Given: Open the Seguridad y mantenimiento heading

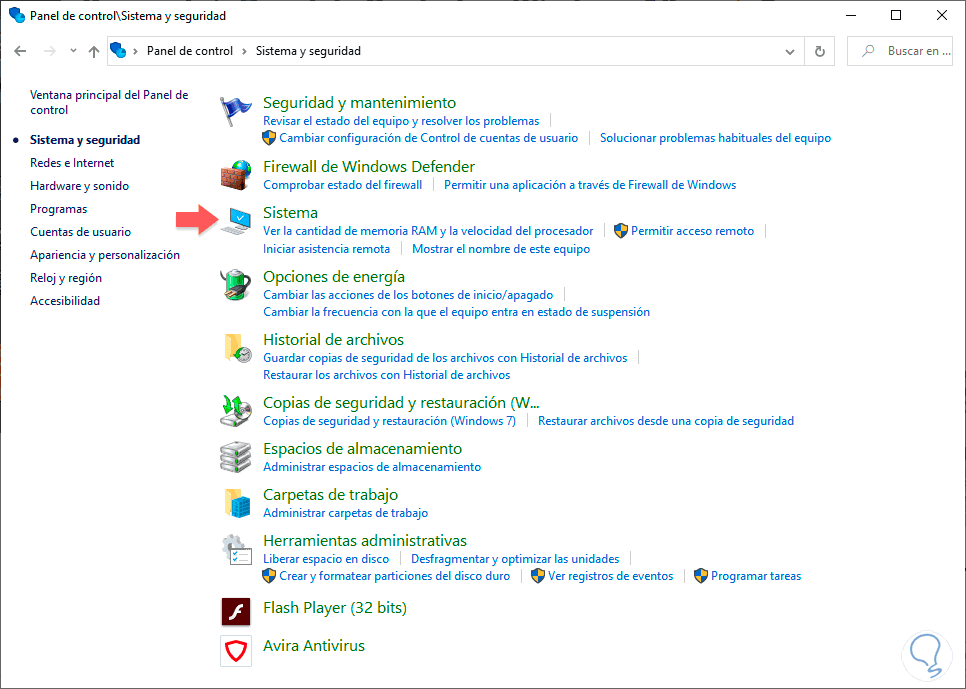Looking at the screenshot, I should pos(359,102).
